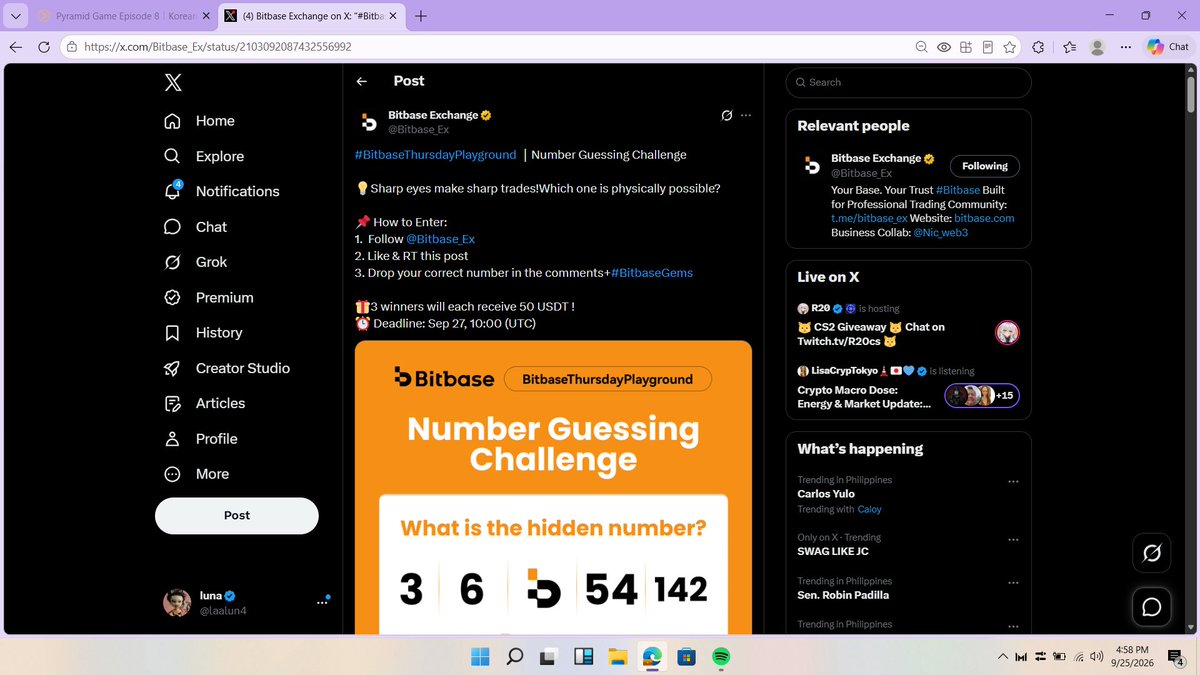1200x675 pixels.
Task: Expand the system tray hidden icons chevron
Action: (x=1003, y=657)
